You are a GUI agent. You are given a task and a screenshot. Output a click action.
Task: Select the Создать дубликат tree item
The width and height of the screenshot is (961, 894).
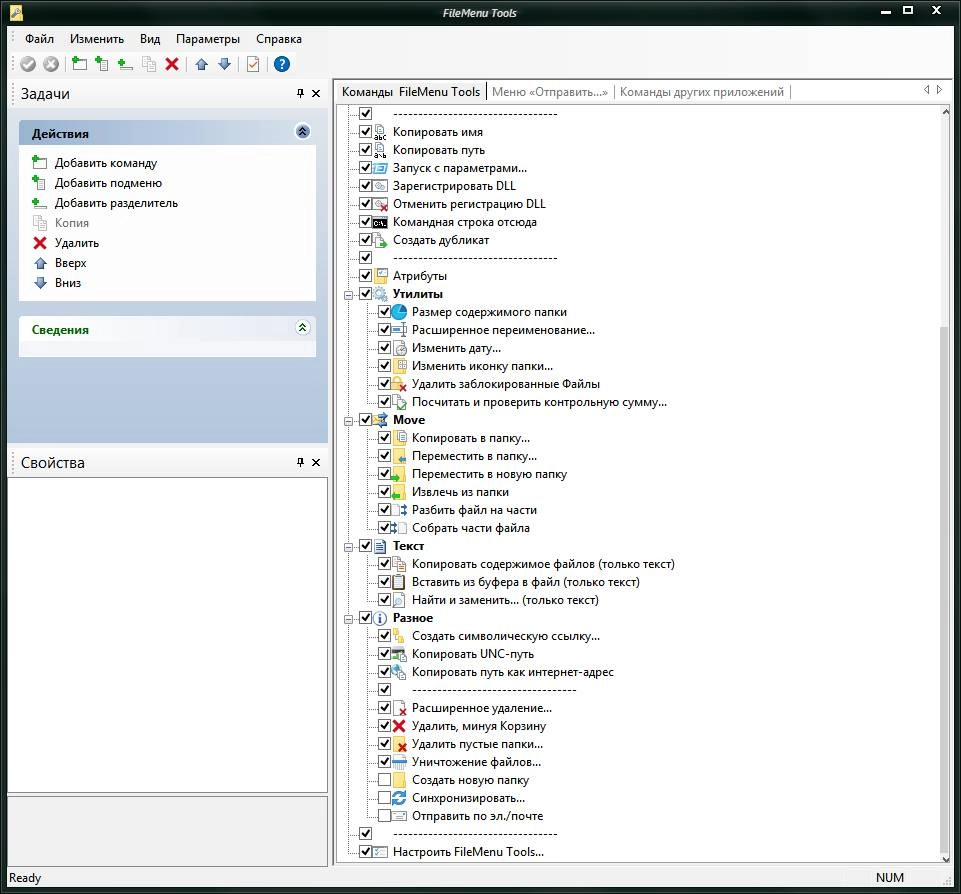tap(441, 240)
